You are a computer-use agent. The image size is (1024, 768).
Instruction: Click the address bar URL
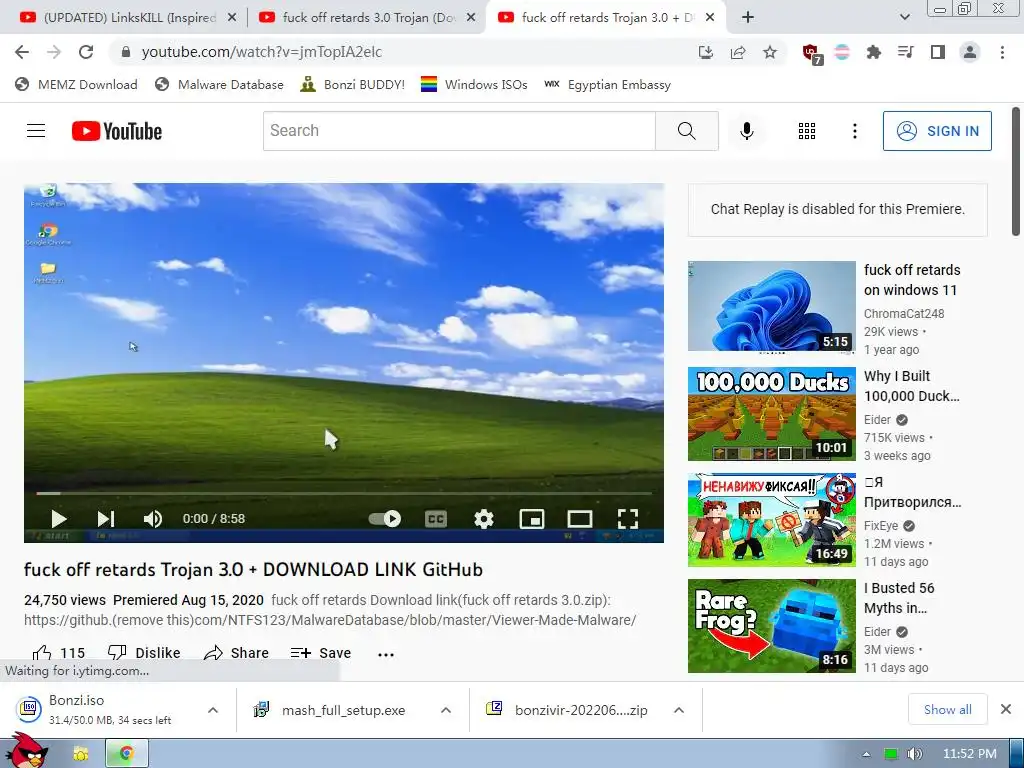point(261,52)
